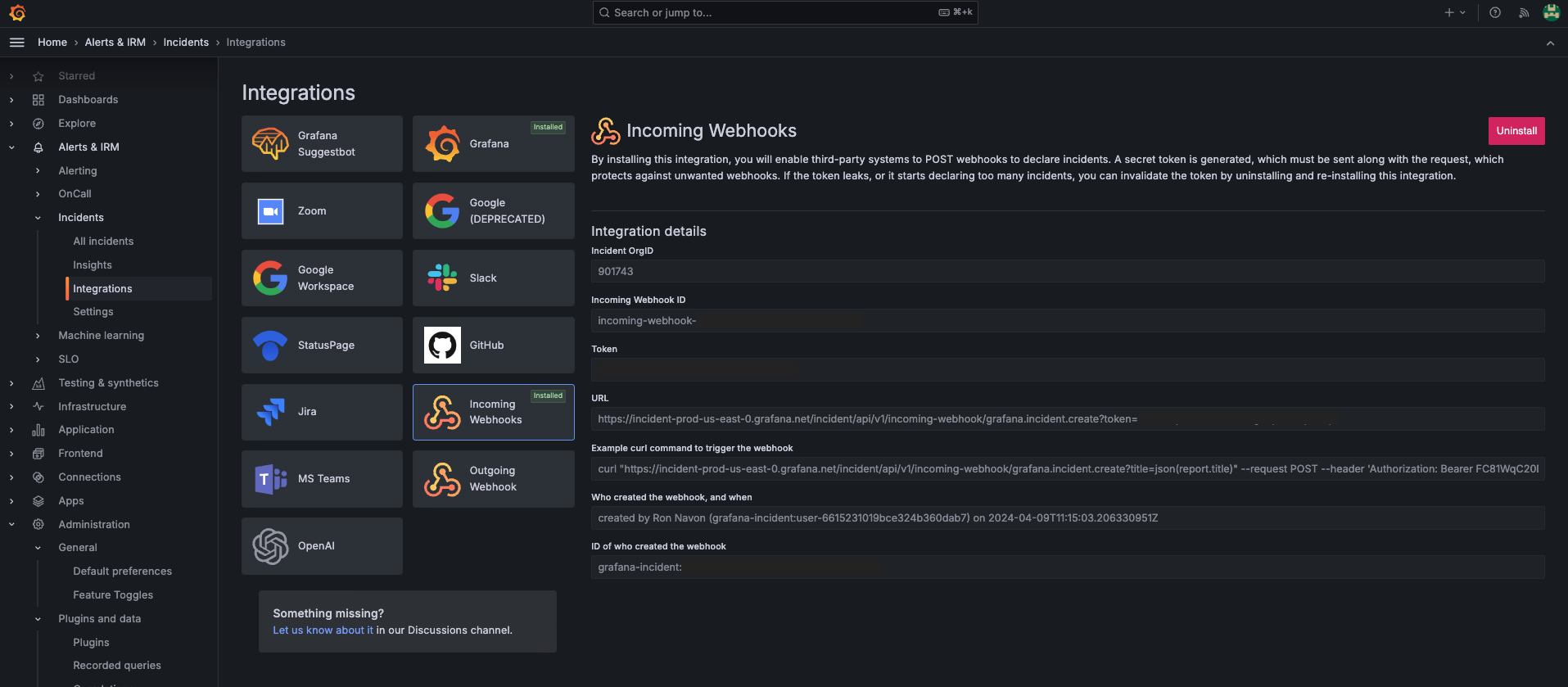Collapse the top breadcrumb bar chevron
This screenshot has height=687, width=1568.
(x=1550, y=43)
